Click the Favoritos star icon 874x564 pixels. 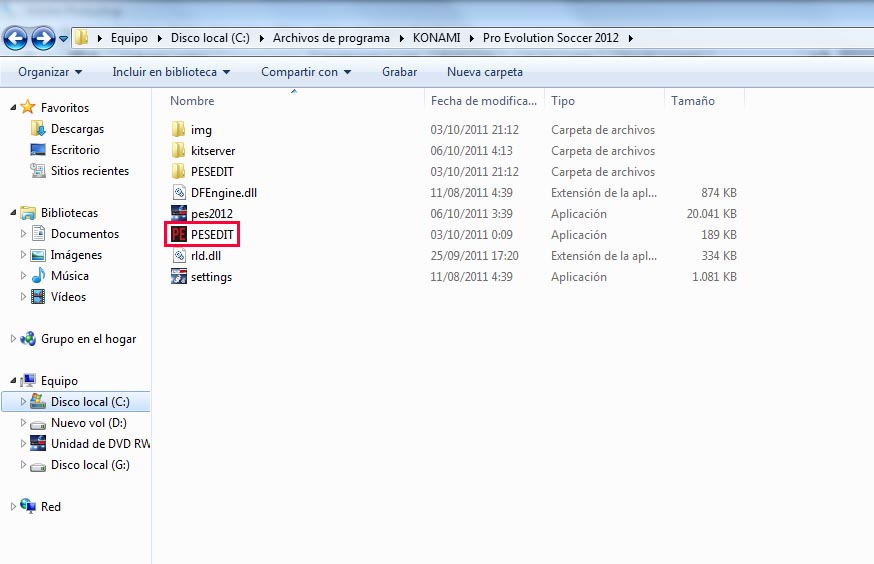[28, 106]
